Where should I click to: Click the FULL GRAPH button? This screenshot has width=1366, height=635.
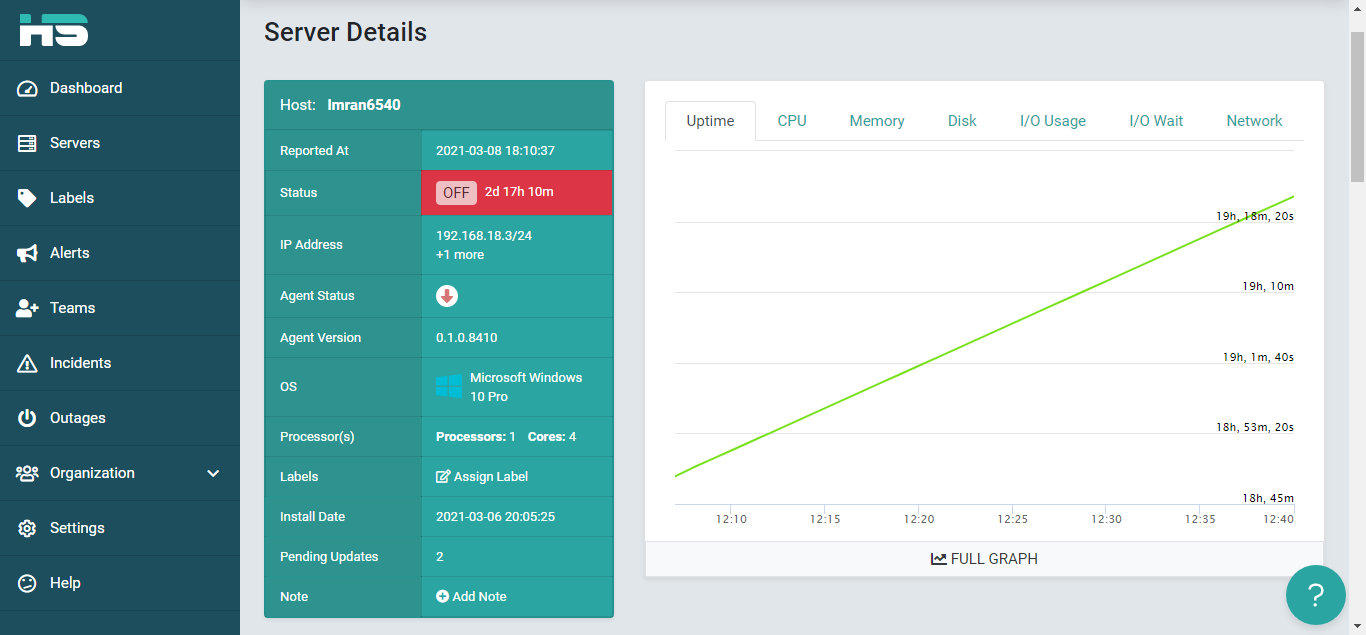[984, 559]
